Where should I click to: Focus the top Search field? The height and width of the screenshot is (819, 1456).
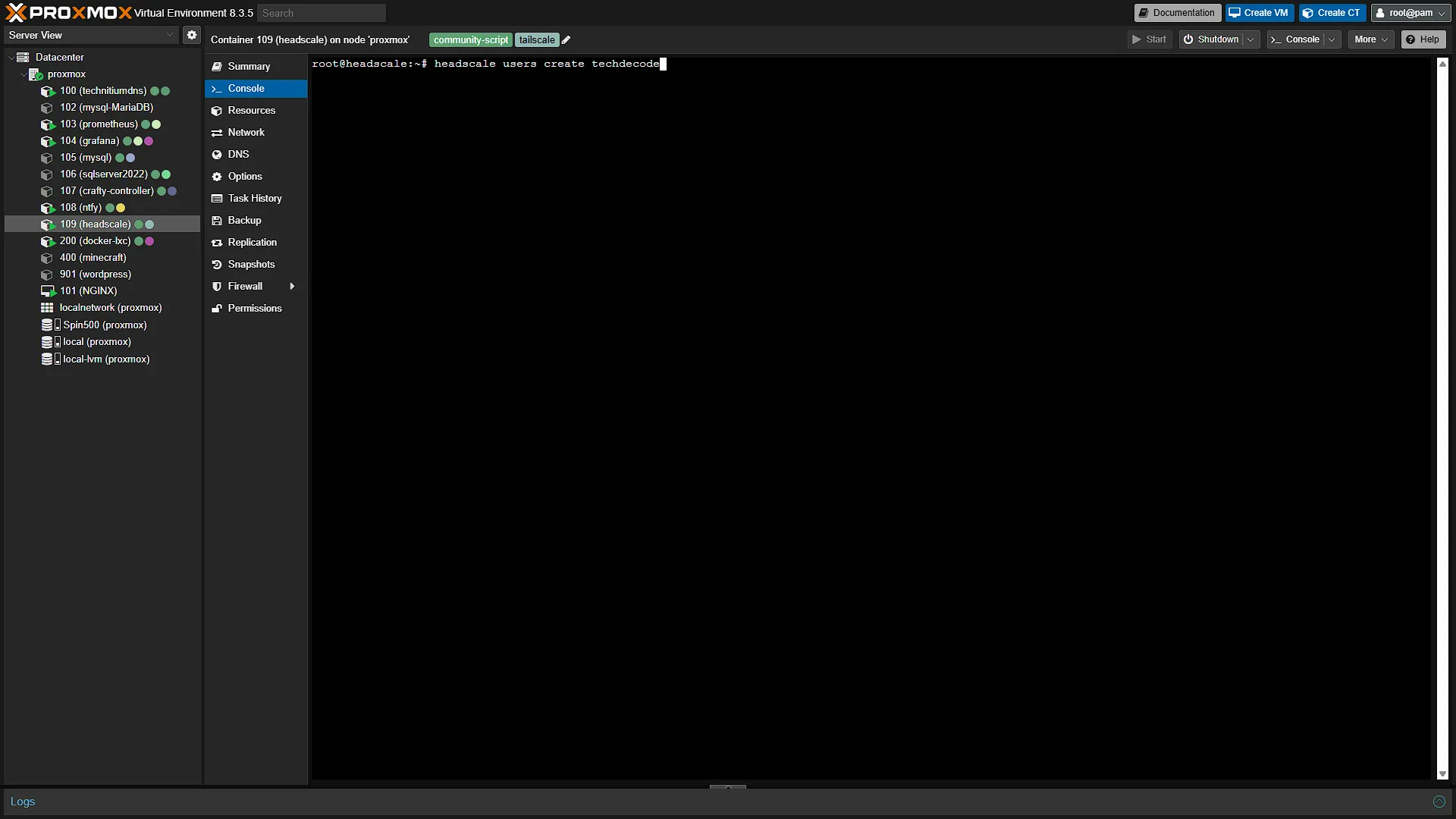click(322, 13)
